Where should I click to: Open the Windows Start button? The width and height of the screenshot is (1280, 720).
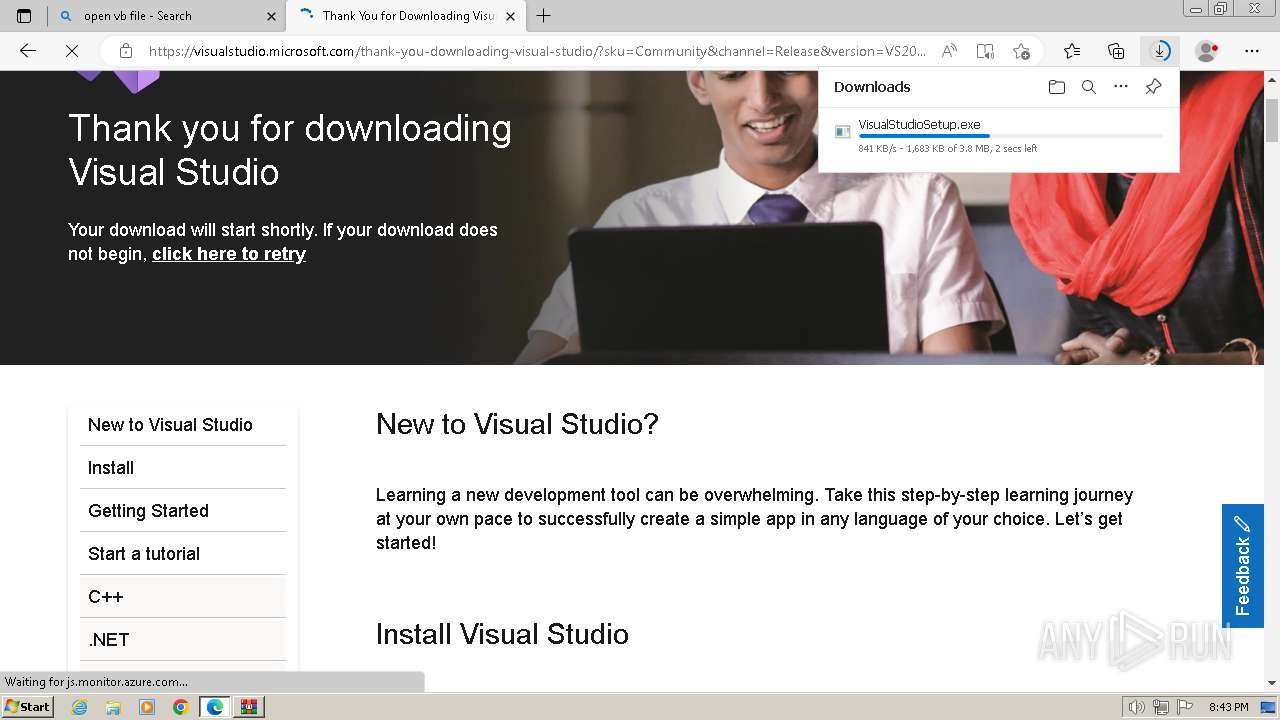pyautogui.click(x=27, y=706)
